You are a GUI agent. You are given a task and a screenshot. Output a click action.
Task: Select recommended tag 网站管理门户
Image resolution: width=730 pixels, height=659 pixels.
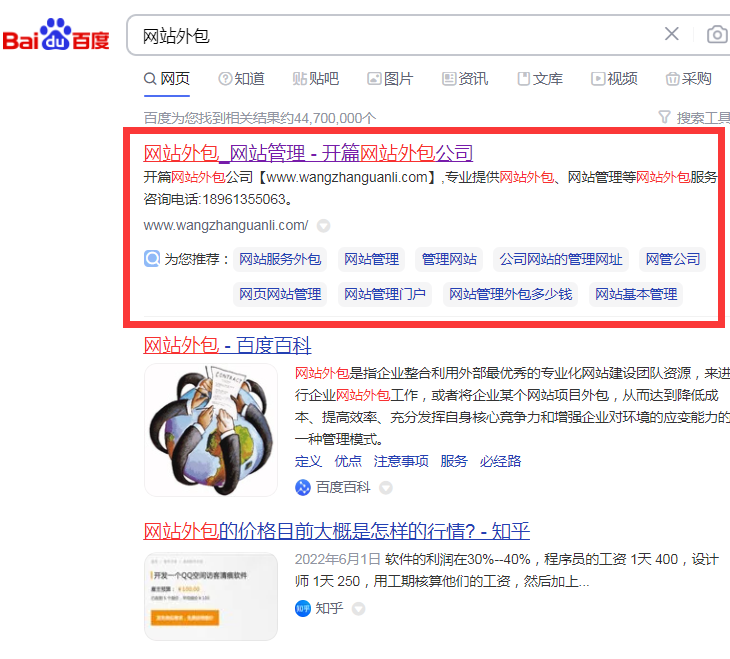[385, 294]
